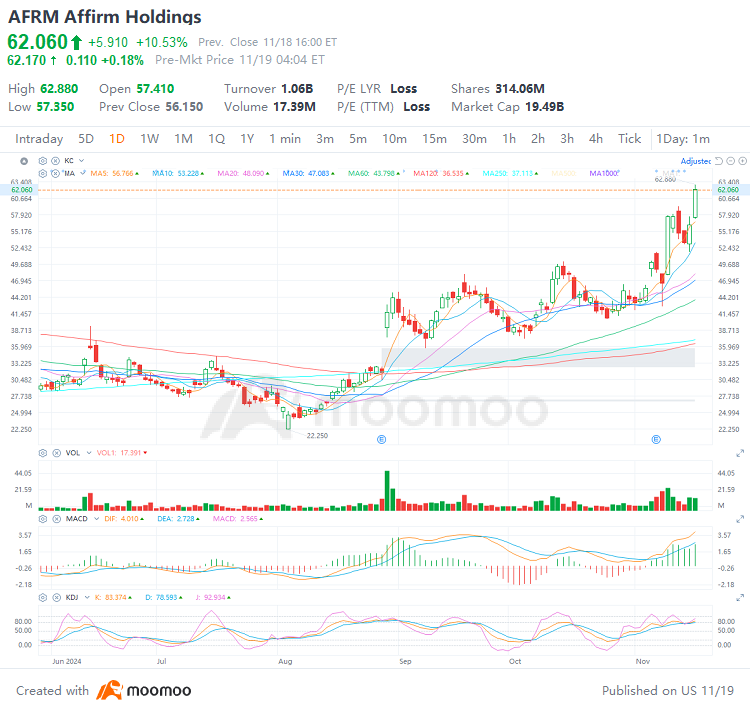Select the 1Q timeframe tab
The width and height of the screenshot is (750, 711).
(217, 139)
